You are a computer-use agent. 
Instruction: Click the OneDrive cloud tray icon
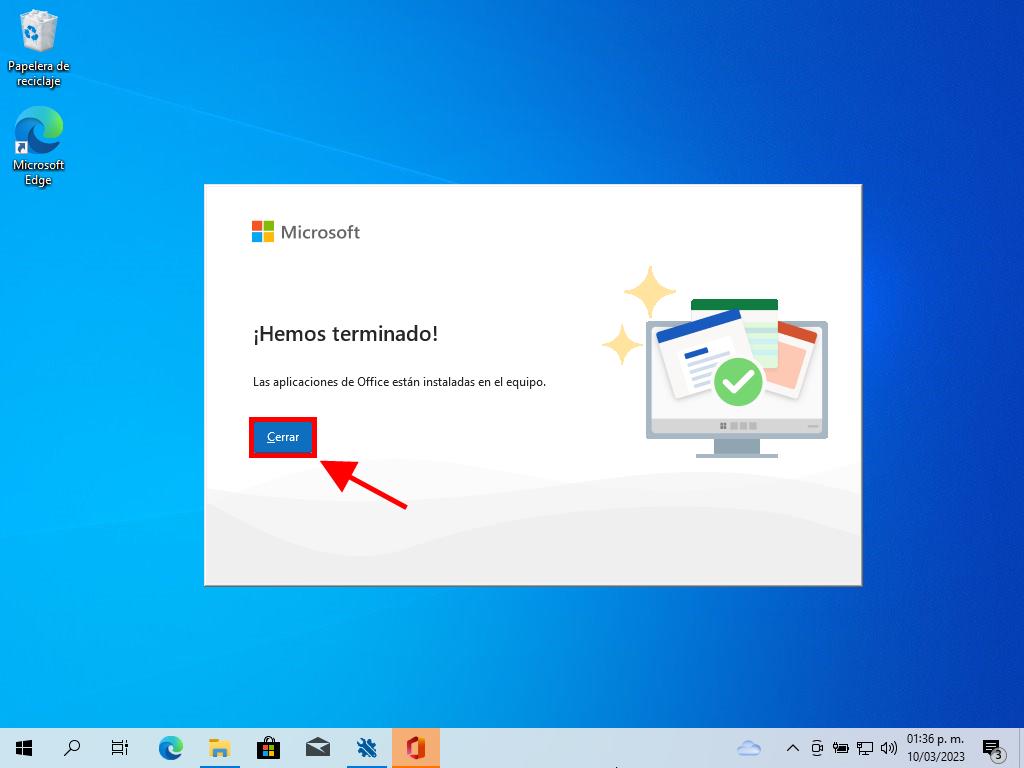749,748
